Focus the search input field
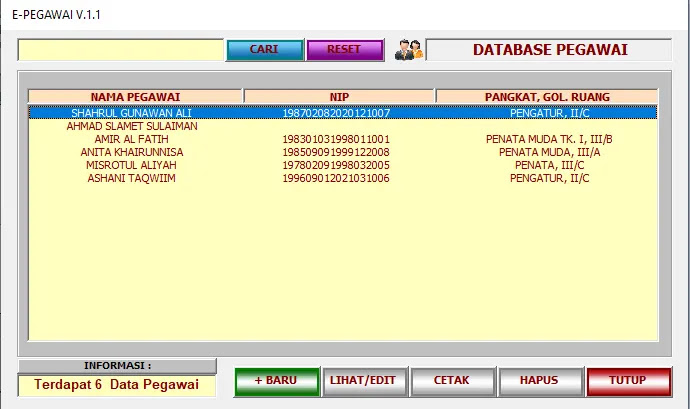 pyautogui.click(x=121, y=50)
